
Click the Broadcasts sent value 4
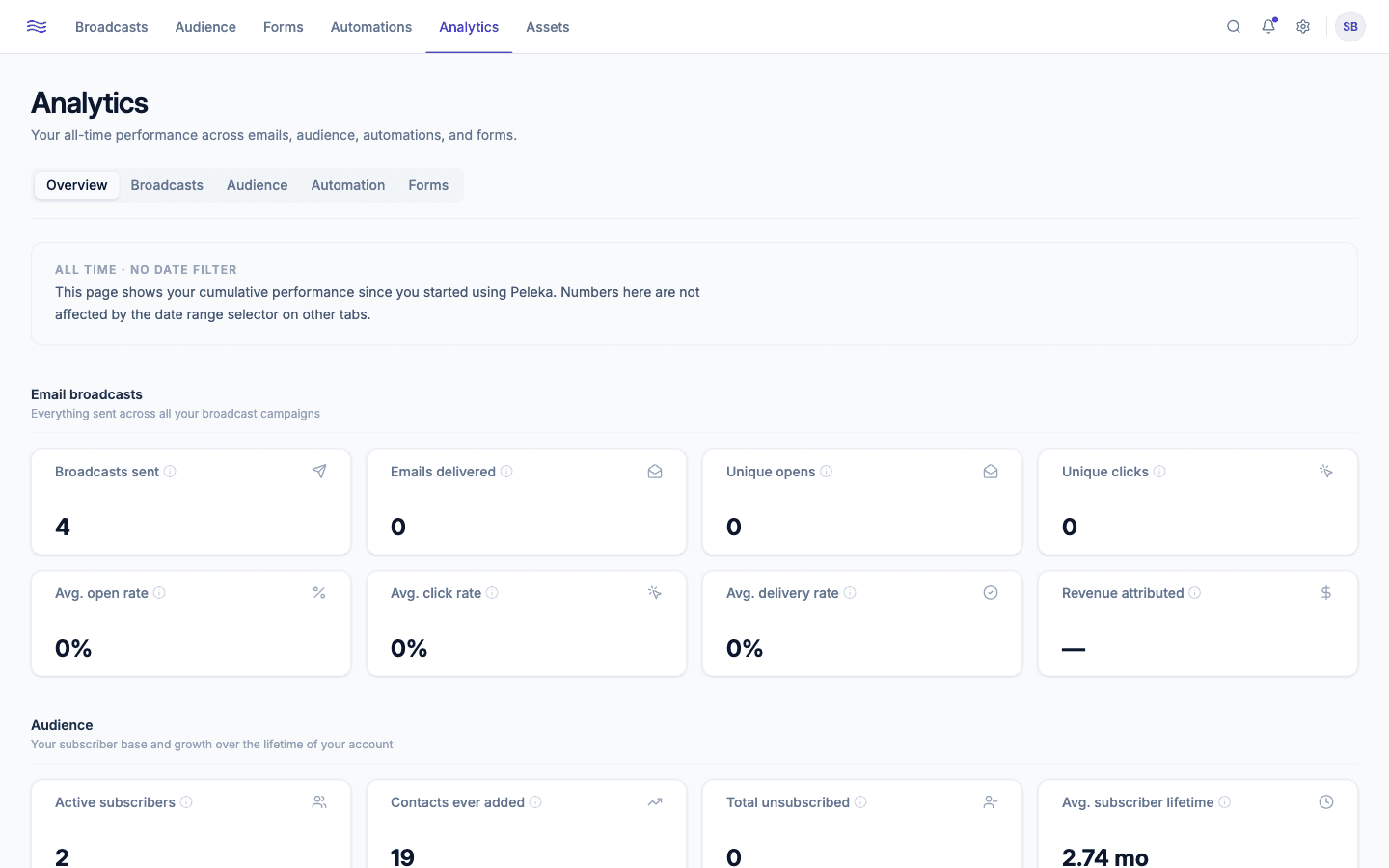point(63,527)
